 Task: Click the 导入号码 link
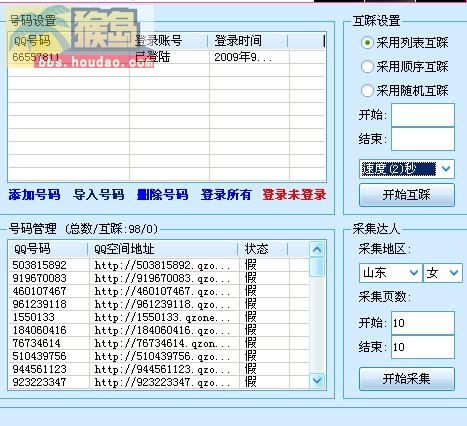99,195
